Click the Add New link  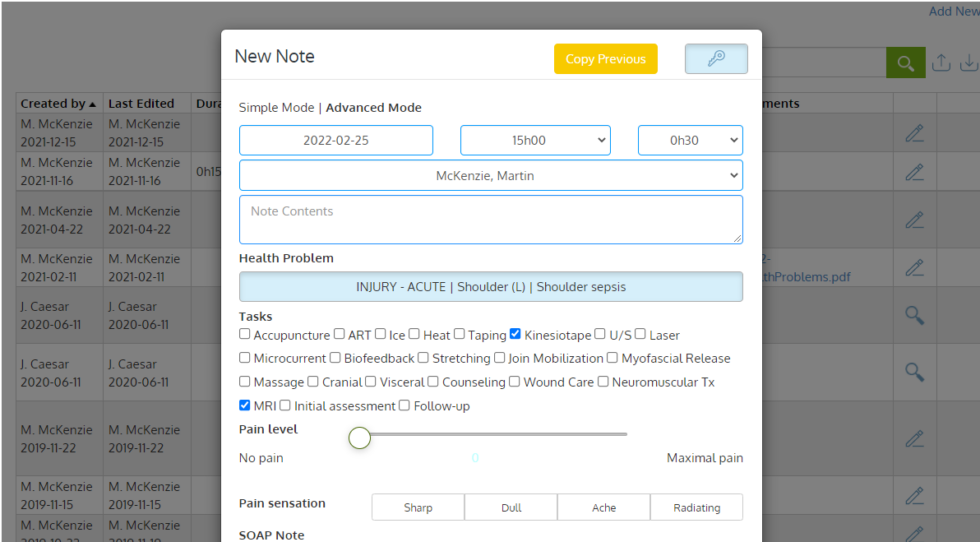click(954, 11)
